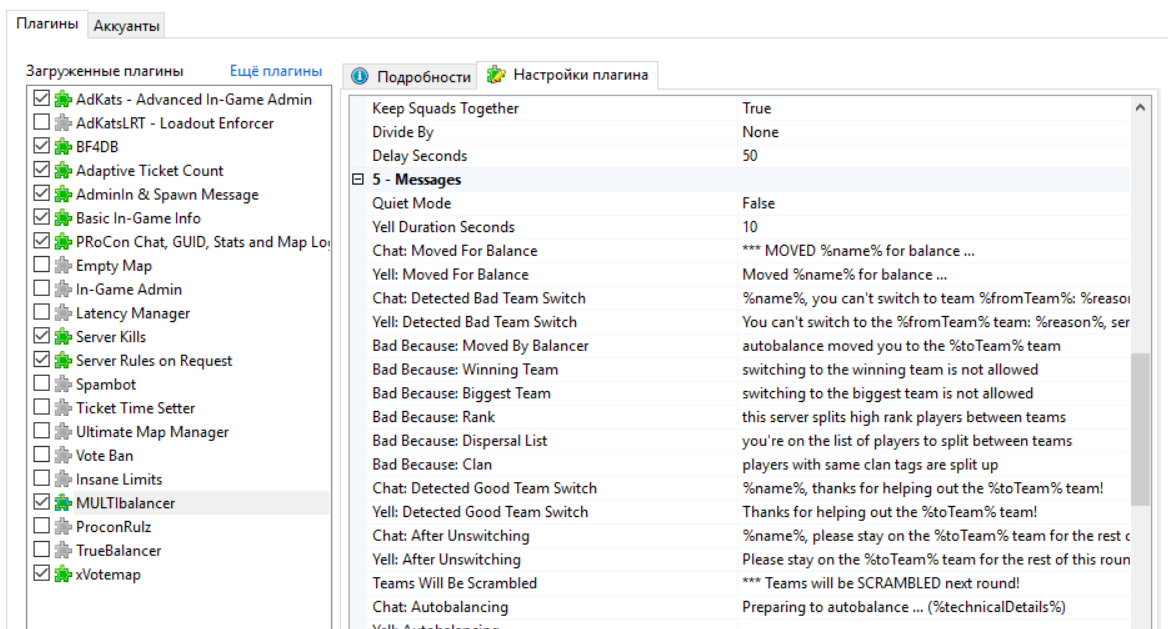Click the settings panel vertical scrollbar thumb
1168x629 pixels.
click(x=1140, y=430)
